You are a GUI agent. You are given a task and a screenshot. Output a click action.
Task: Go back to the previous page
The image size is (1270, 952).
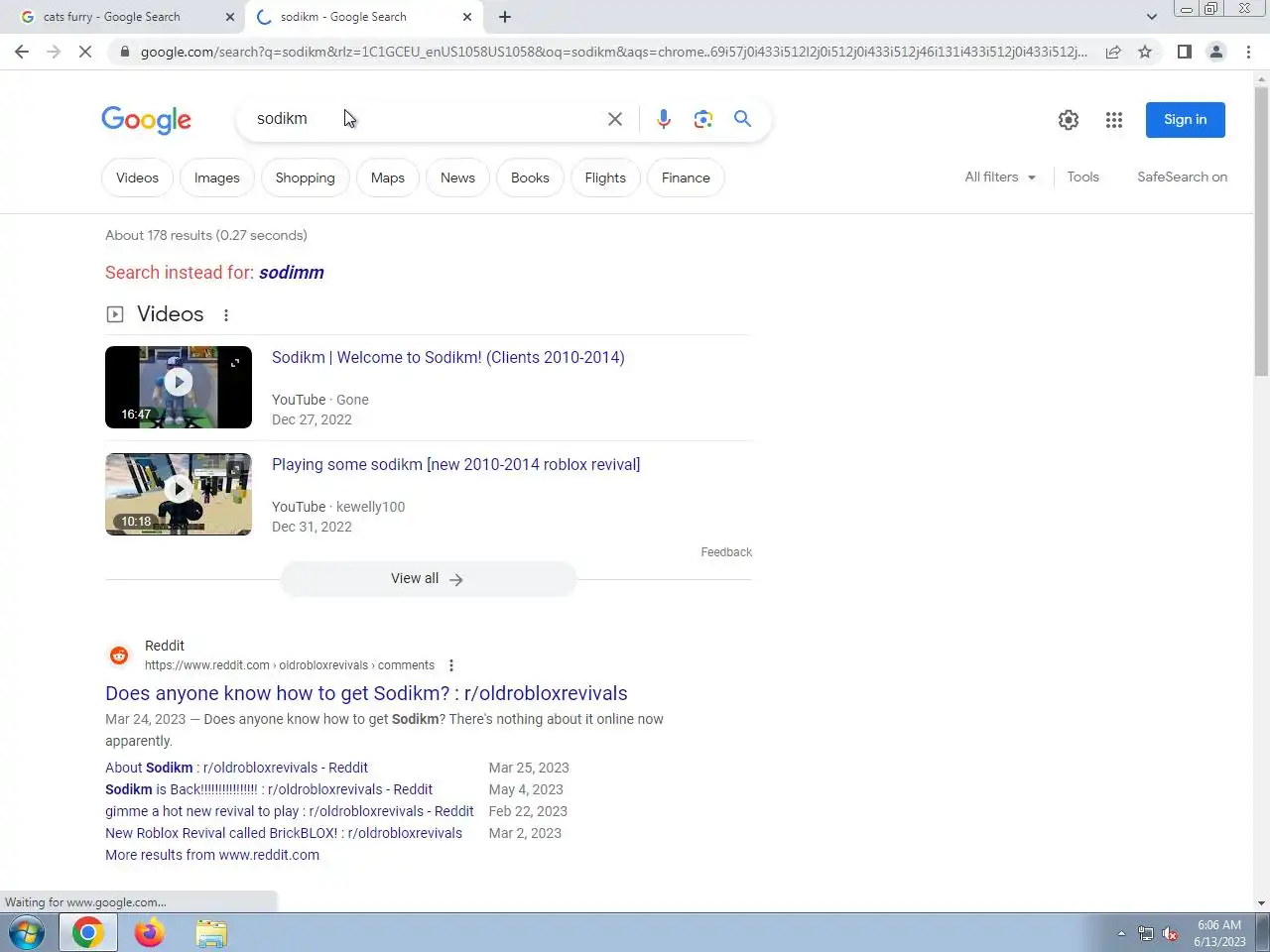coord(22,52)
